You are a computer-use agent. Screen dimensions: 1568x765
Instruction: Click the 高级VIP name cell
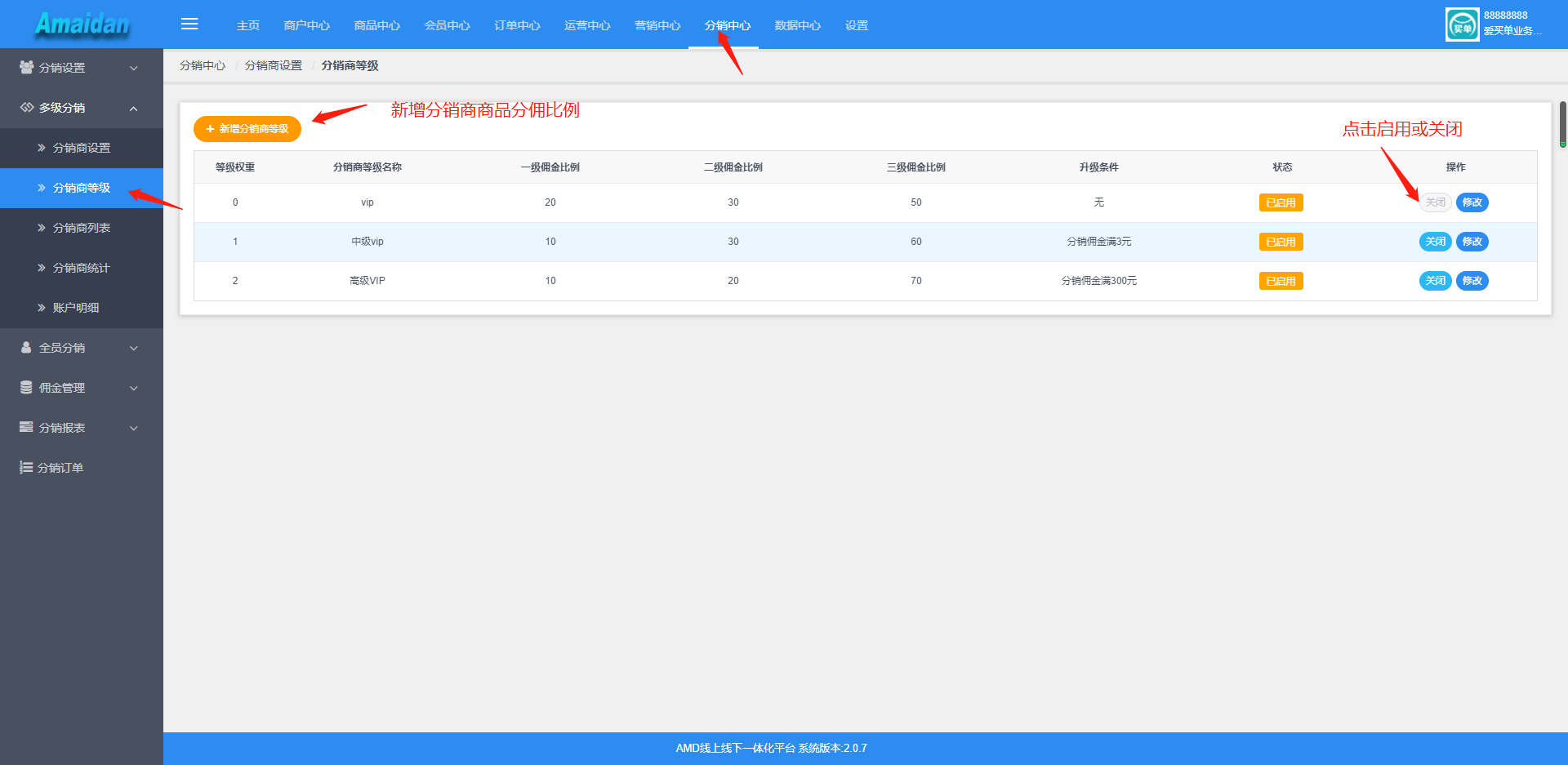click(x=367, y=281)
